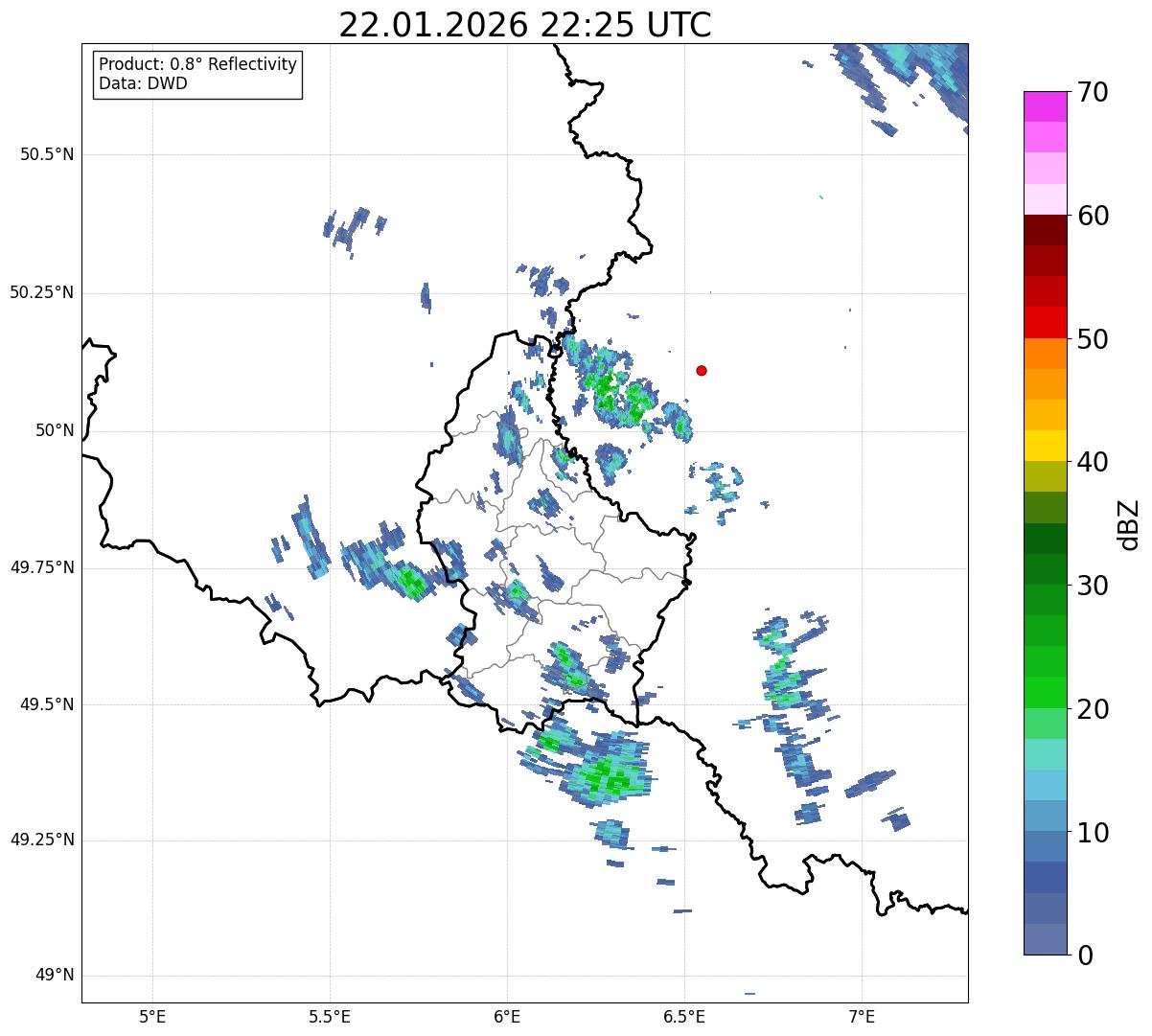Click the longitude label 5.5°E
1152x1036 pixels.
tap(330, 1016)
